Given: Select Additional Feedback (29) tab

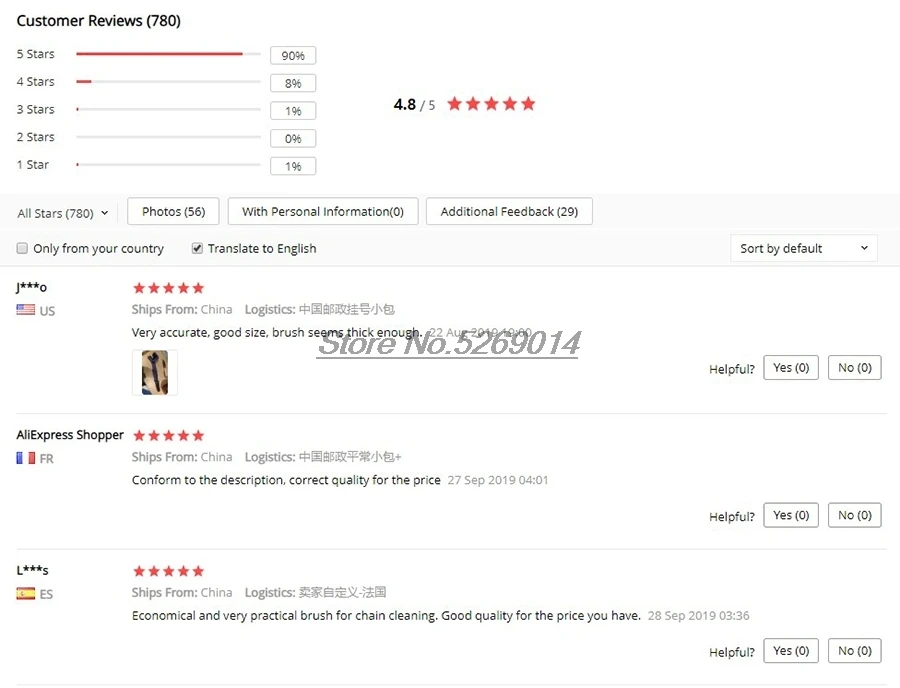Looking at the screenshot, I should (x=509, y=211).
